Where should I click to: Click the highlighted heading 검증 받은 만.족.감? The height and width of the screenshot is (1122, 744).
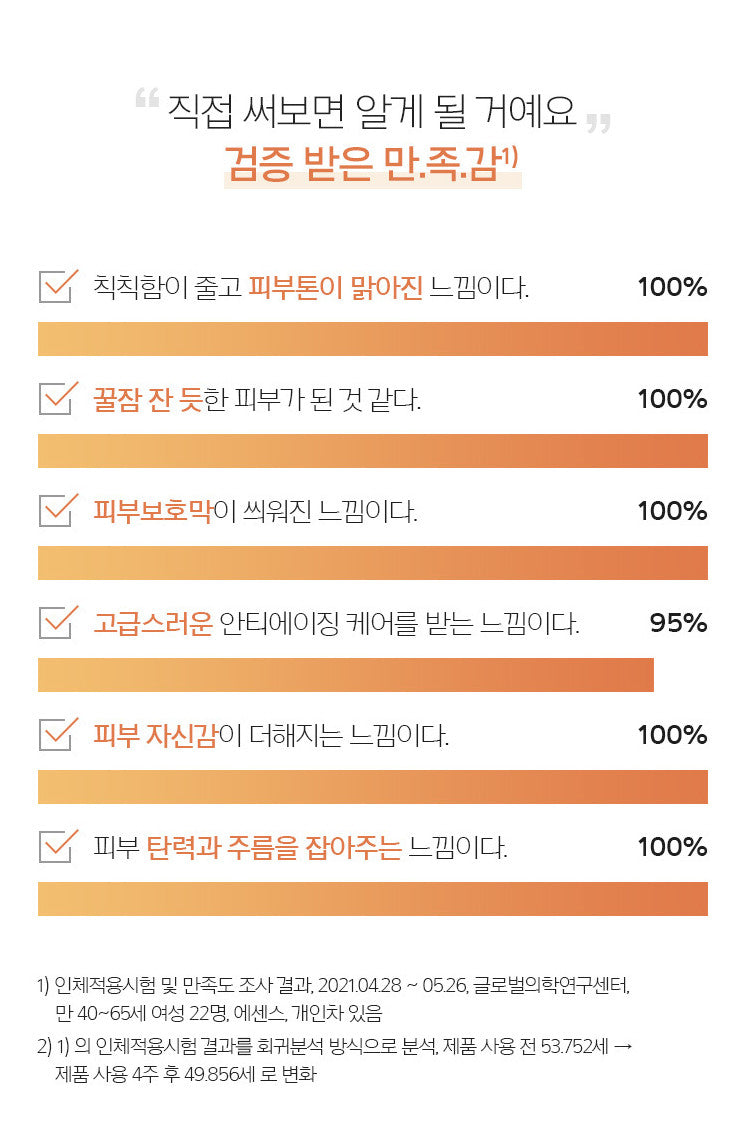370,164
